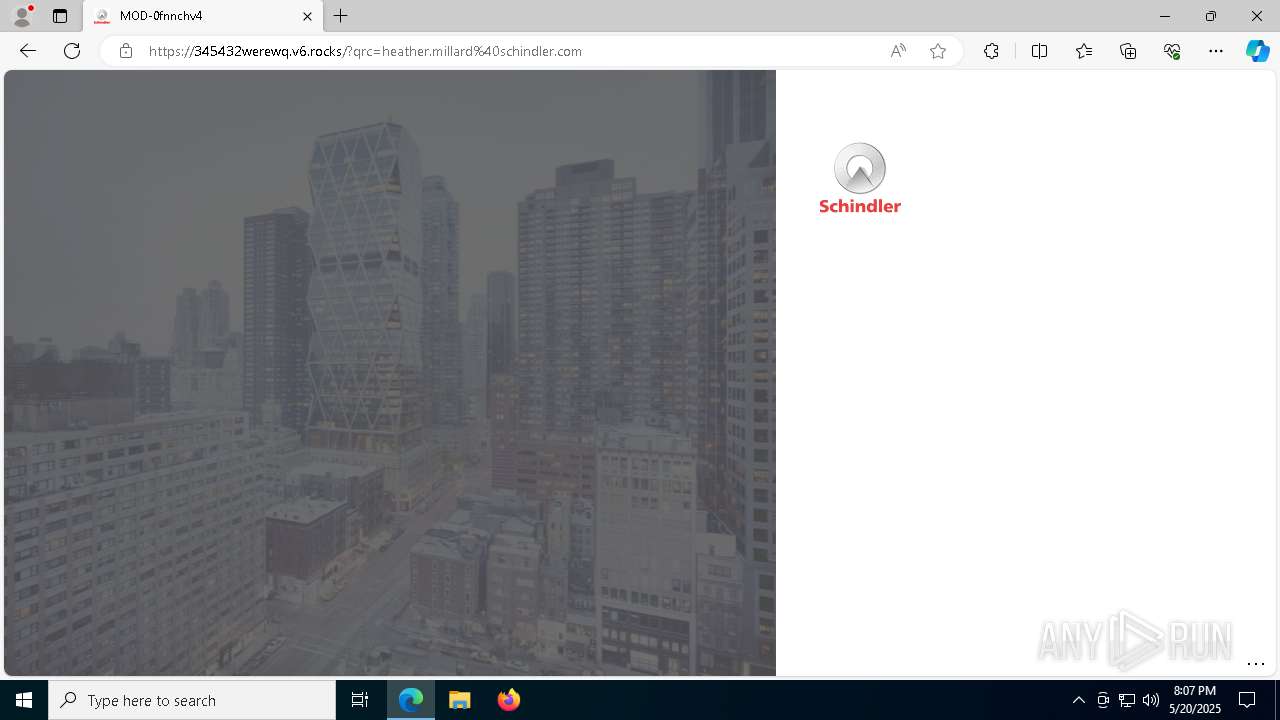Open a new browser tab
Viewport: 1280px width, 720px height.
pos(341,16)
